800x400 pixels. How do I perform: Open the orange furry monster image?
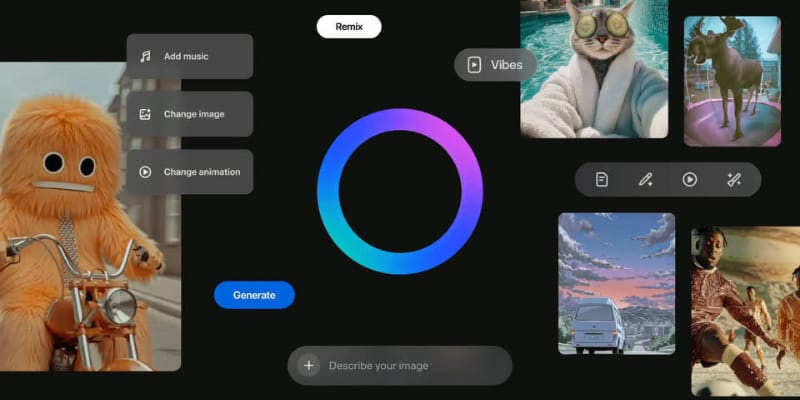coord(90,217)
